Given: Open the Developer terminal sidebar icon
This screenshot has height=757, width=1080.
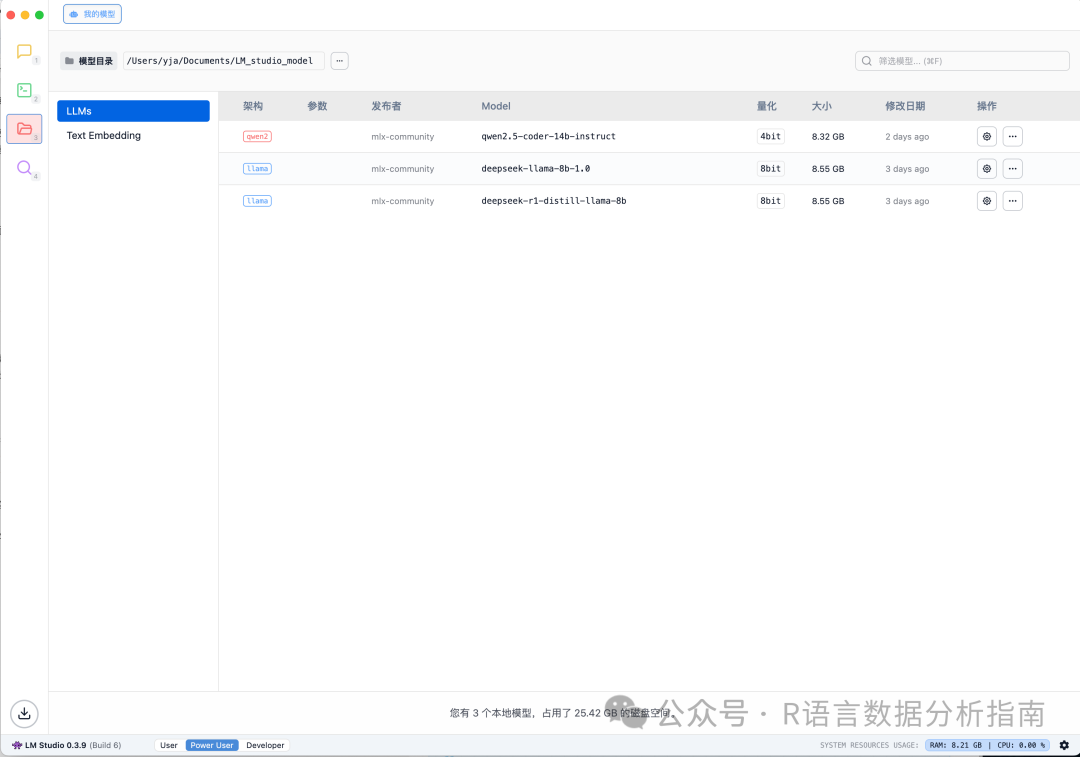Looking at the screenshot, I should click(24, 90).
